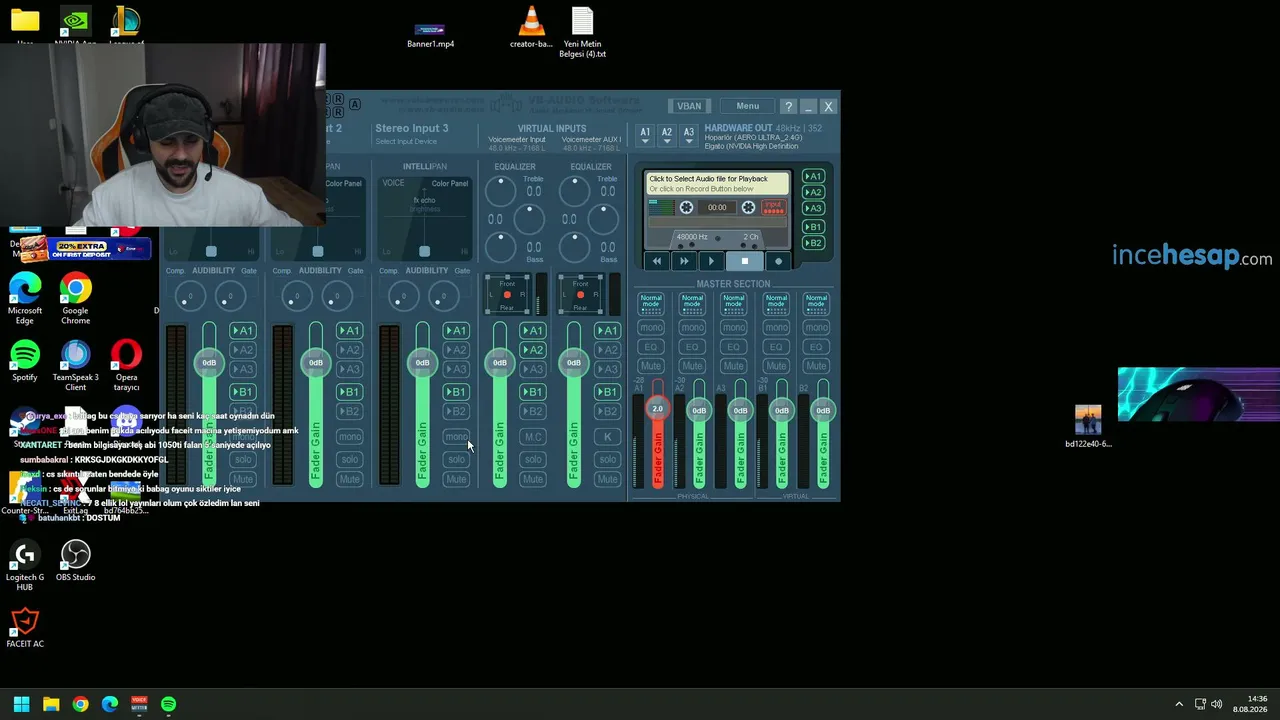Select Opera tarayıcı desktop shortcut

(x=126, y=365)
